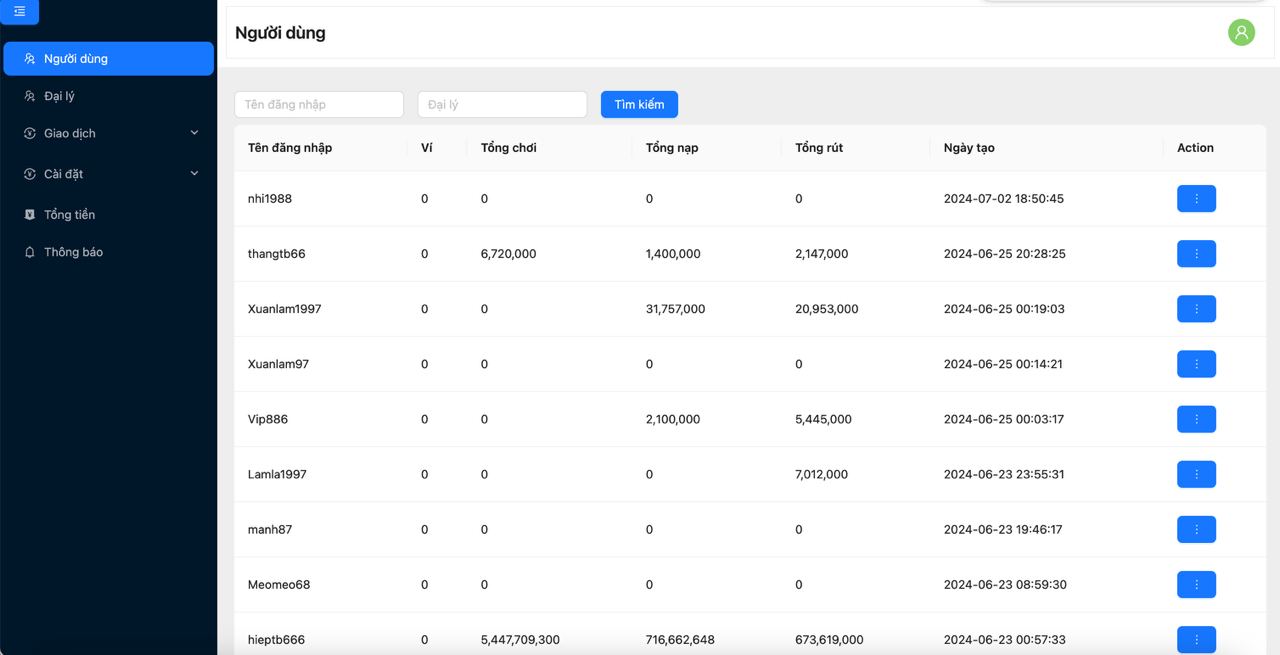Viewport: 1280px width, 655px height.
Task: Open the action menu for nhi1988
Action: pos(1196,199)
